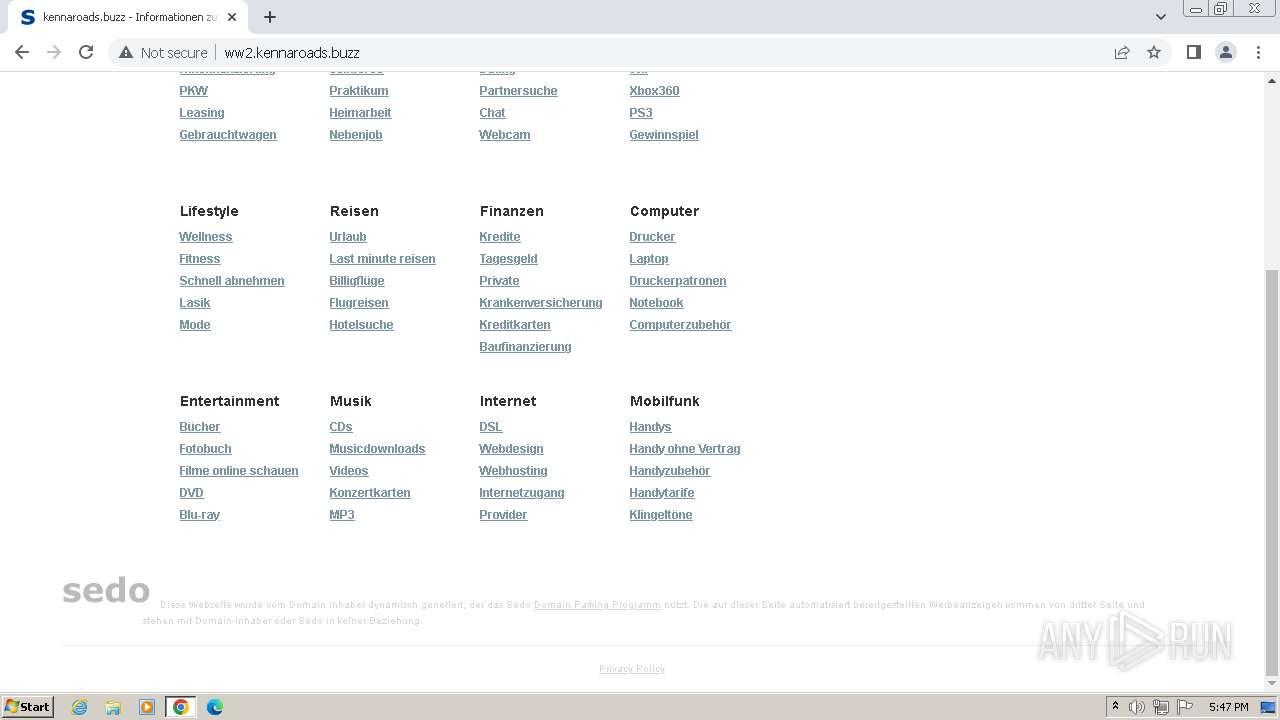The width and height of the screenshot is (1280, 720).
Task: Open the Chrome profile menu
Action: (1226, 52)
